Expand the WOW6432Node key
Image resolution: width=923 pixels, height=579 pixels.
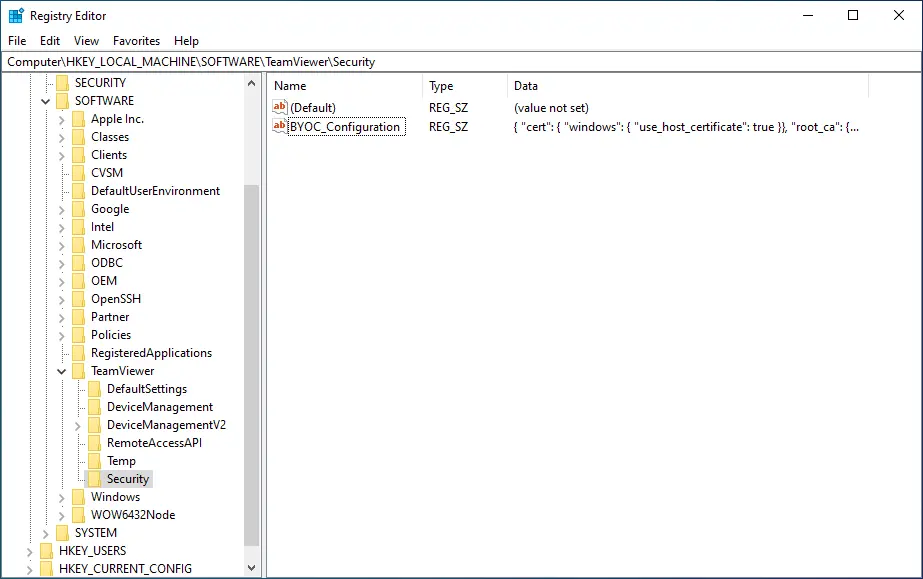[x=62, y=515]
